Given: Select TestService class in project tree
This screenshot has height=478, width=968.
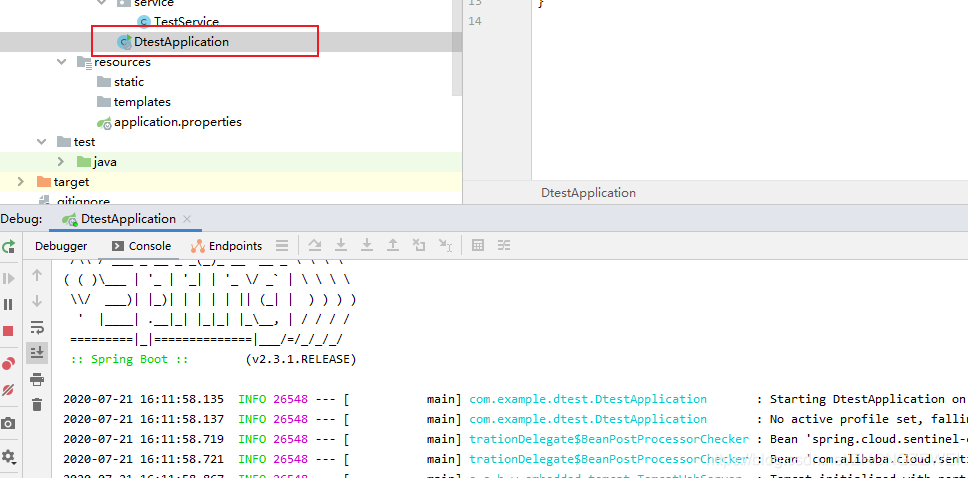Looking at the screenshot, I should [186, 22].
